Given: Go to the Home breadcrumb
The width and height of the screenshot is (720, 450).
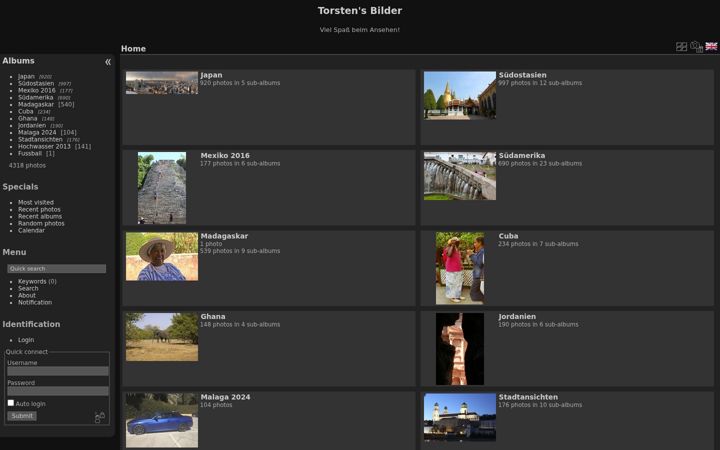Looking at the screenshot, I should click(x=133, y=49).
